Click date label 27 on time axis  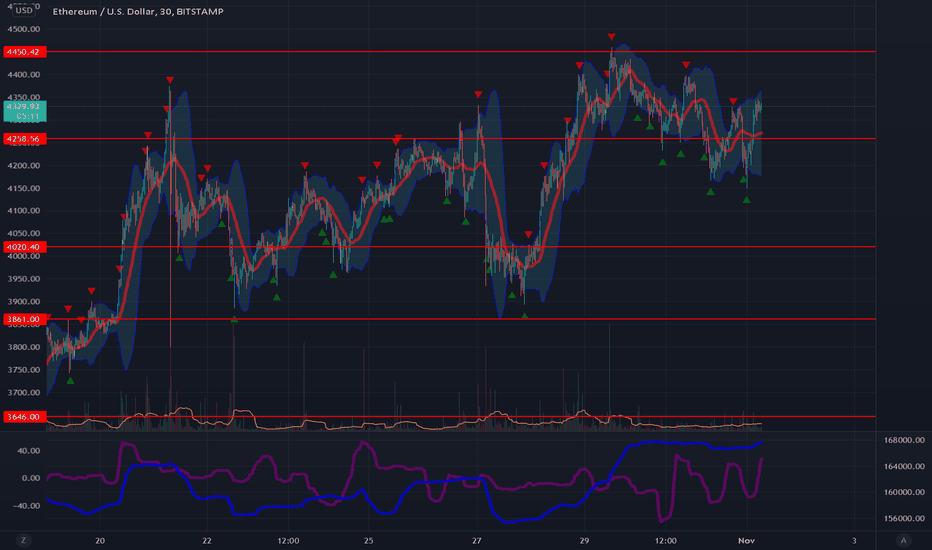(477, 540)
